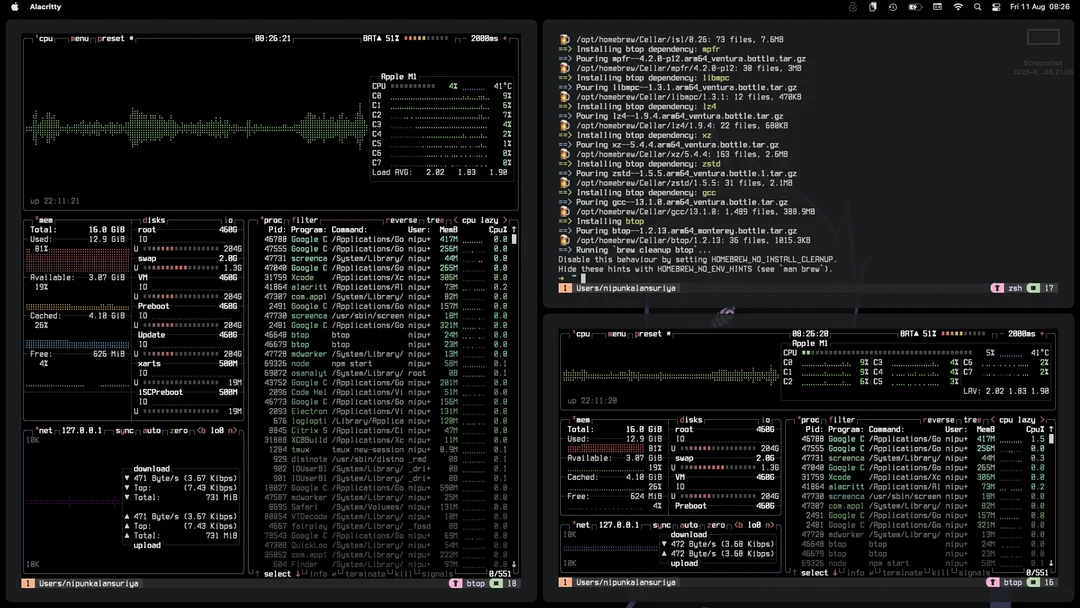Toggle tree view in left btop proc panel
Screen dimensions: 1080x608
click(x=434, y=220)
